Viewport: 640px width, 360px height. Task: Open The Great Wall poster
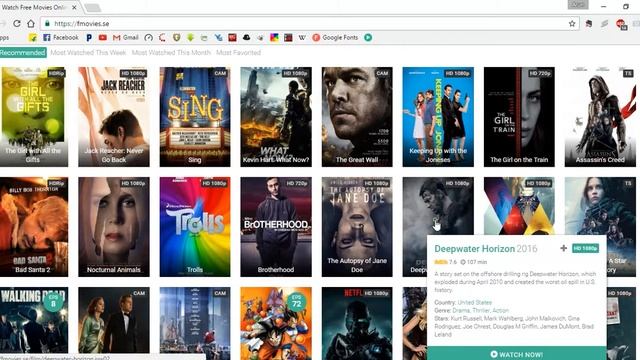click(357, 117)
